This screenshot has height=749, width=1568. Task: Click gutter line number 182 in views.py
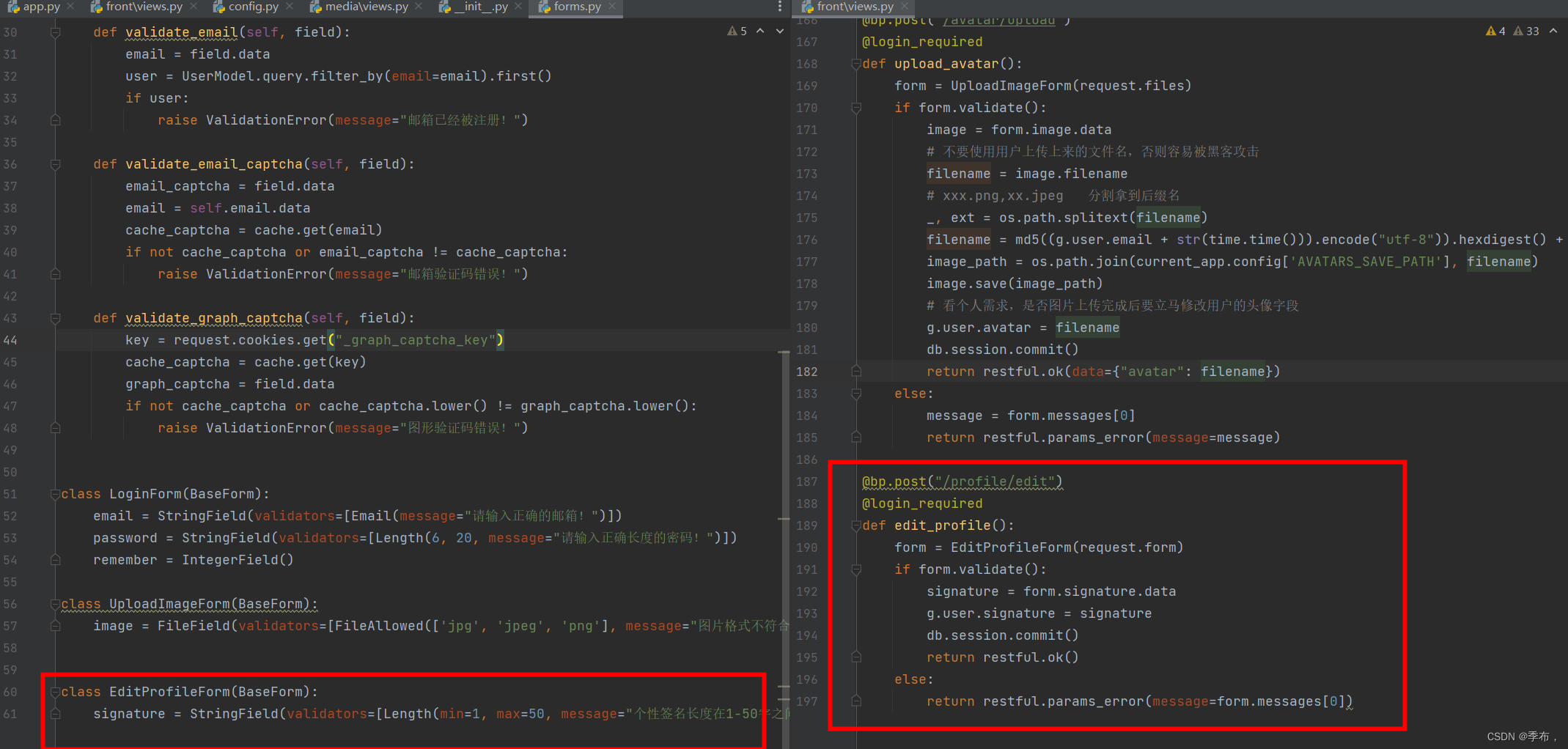(806, 372)
